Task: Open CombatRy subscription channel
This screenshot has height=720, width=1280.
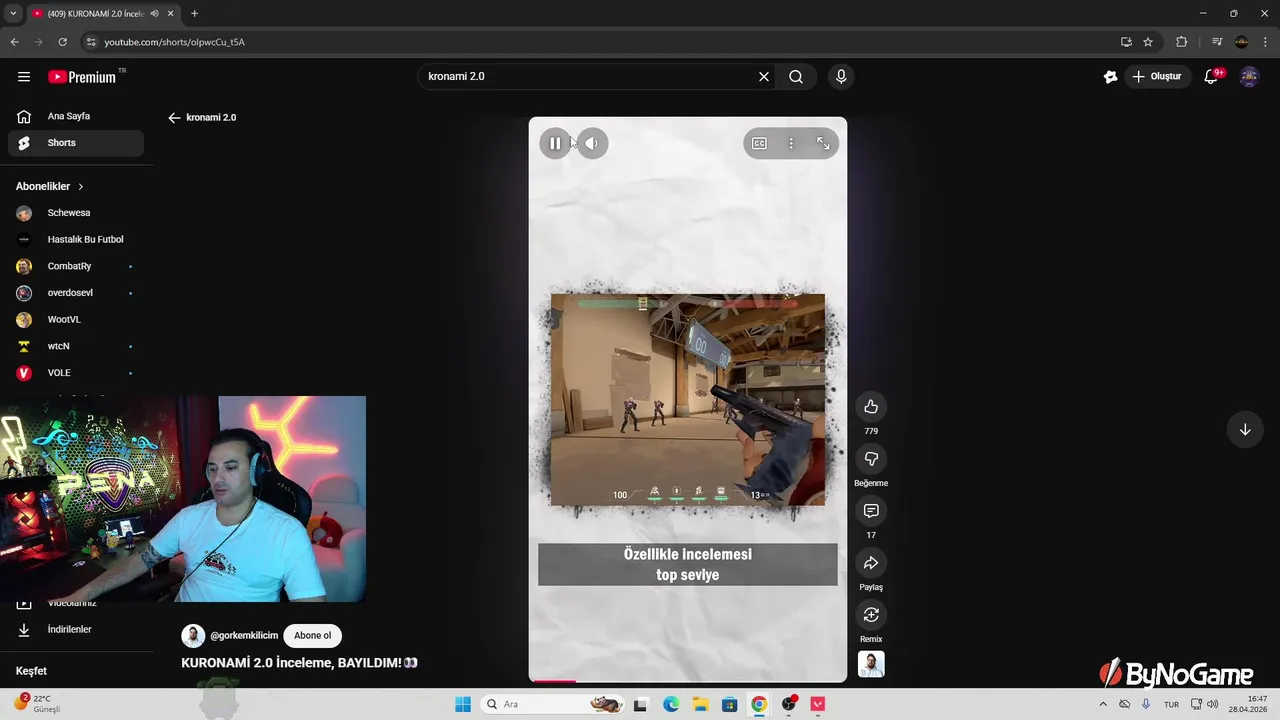Action: (x=76, y=266)
